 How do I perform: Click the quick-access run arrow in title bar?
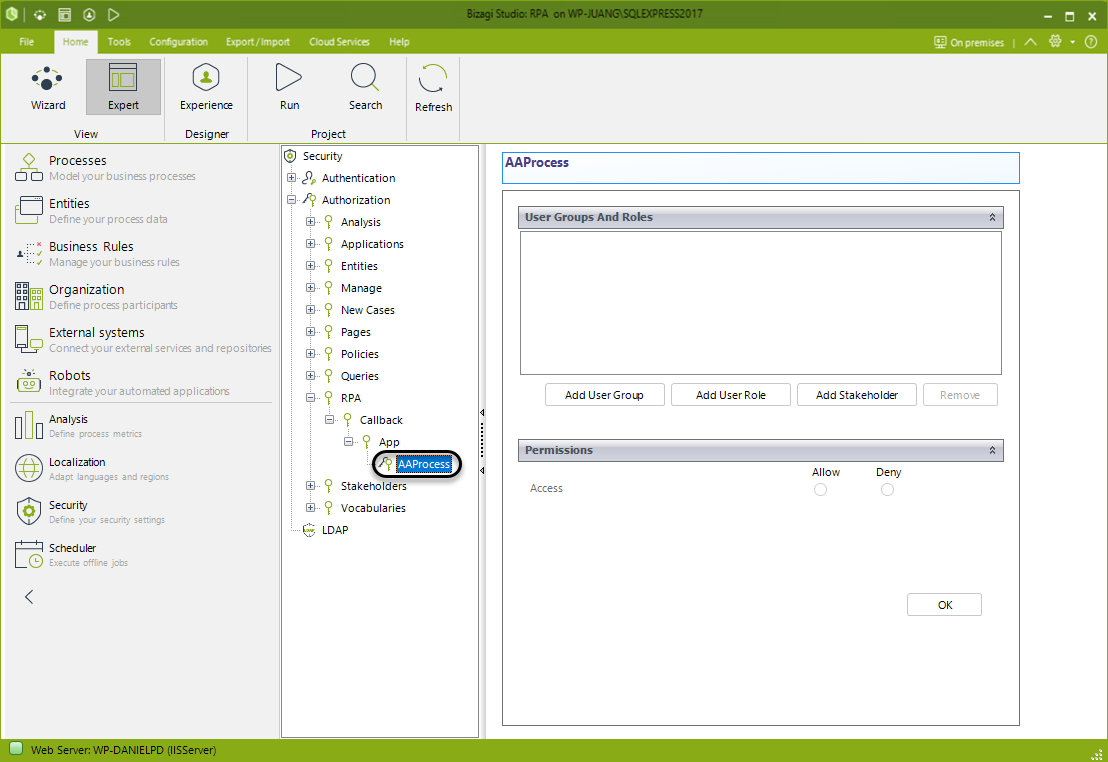(113, 14)
